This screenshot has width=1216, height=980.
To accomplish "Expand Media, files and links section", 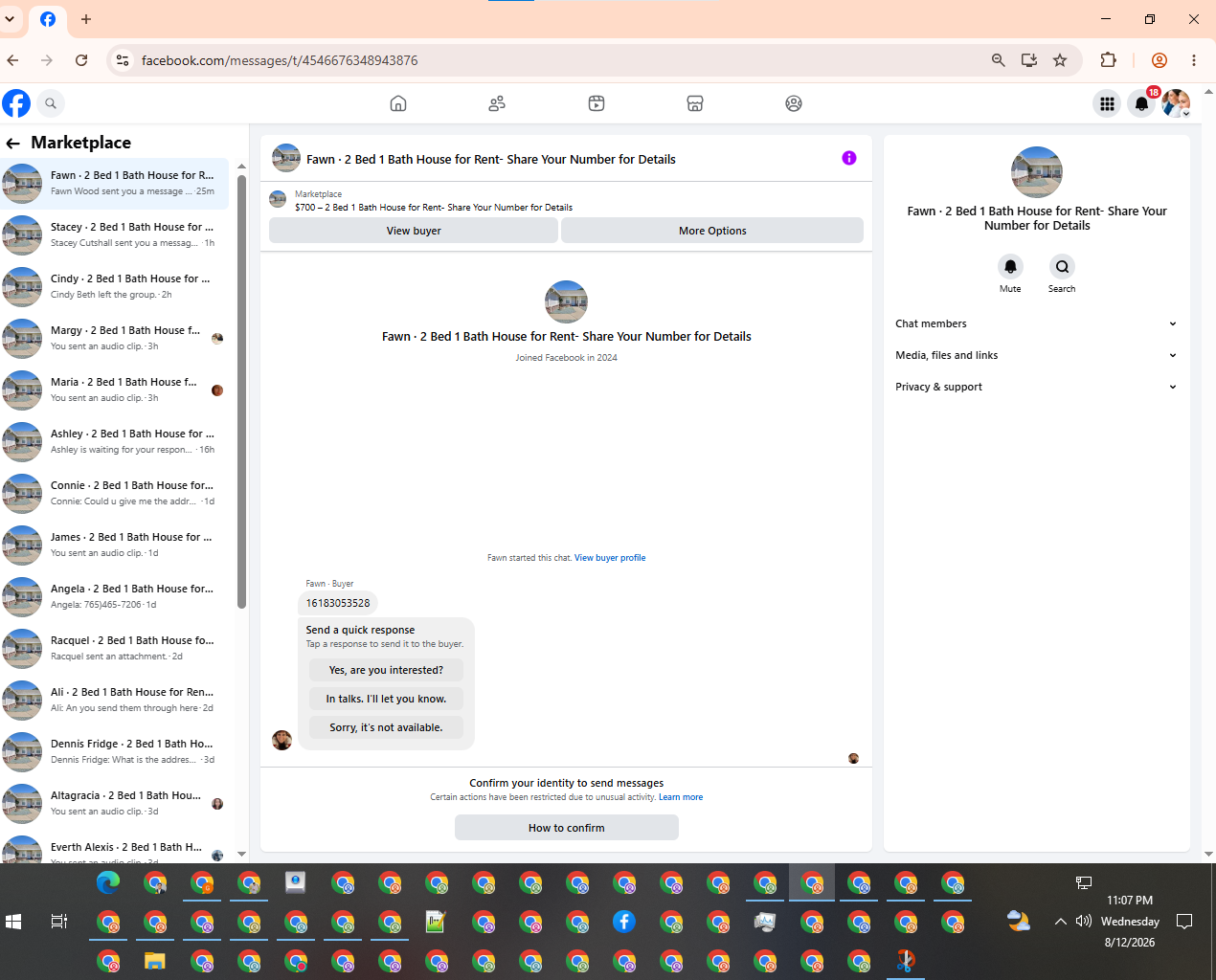I will pyautogui.click(x=1036, y=355).
